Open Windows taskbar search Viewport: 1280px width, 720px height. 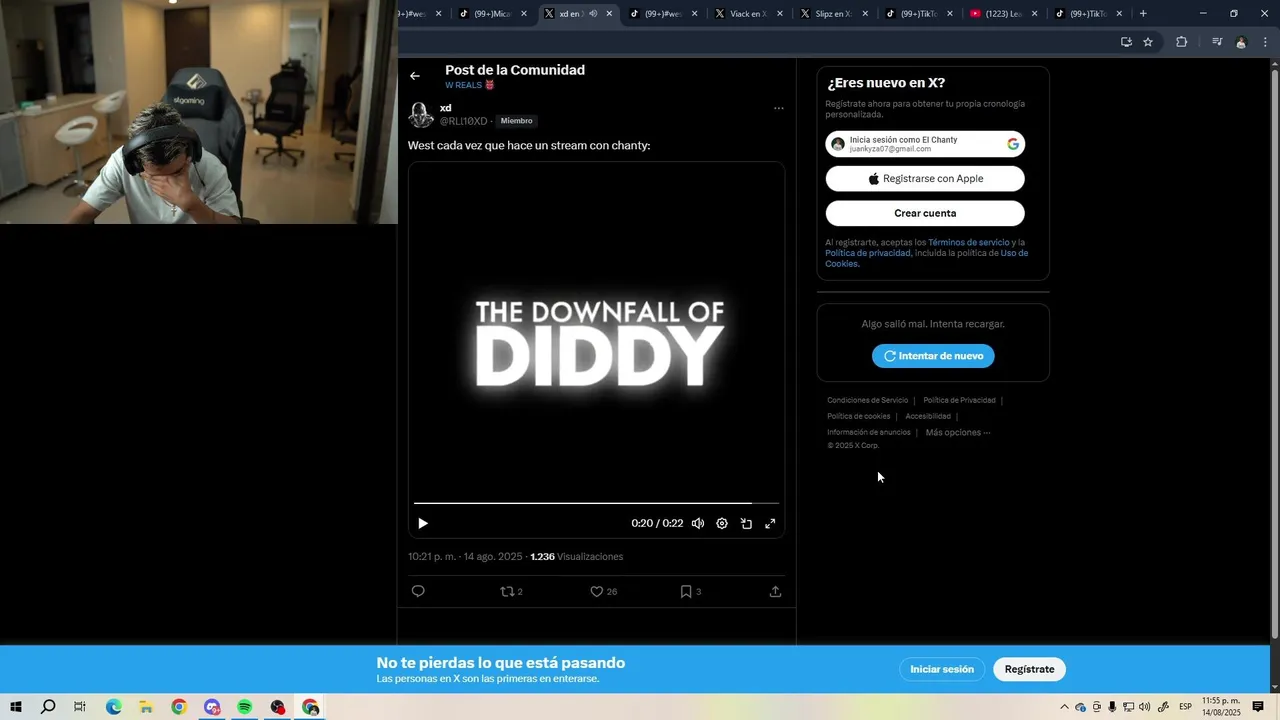coord(48,707)
